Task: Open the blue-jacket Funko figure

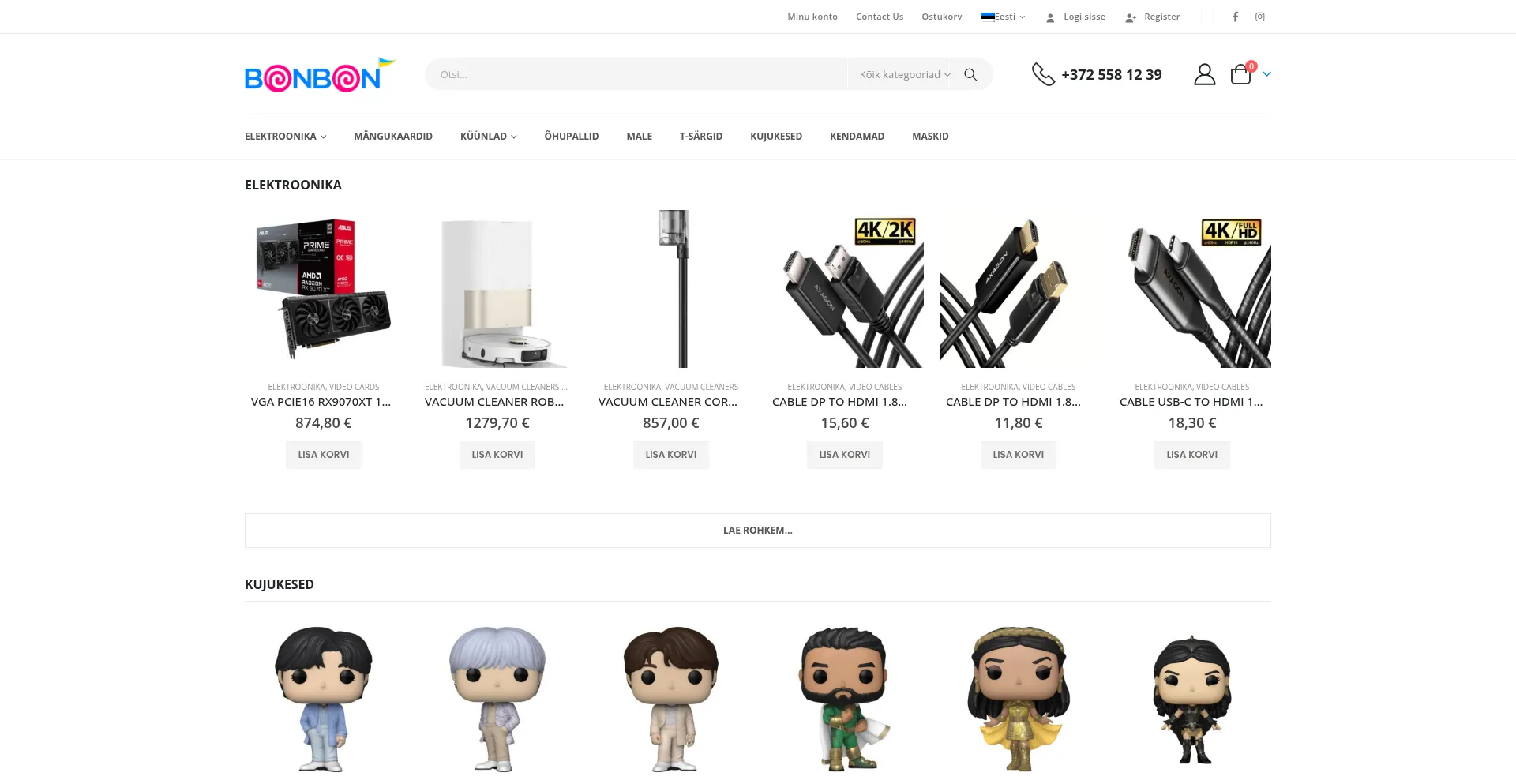Action: click(324, 699)
